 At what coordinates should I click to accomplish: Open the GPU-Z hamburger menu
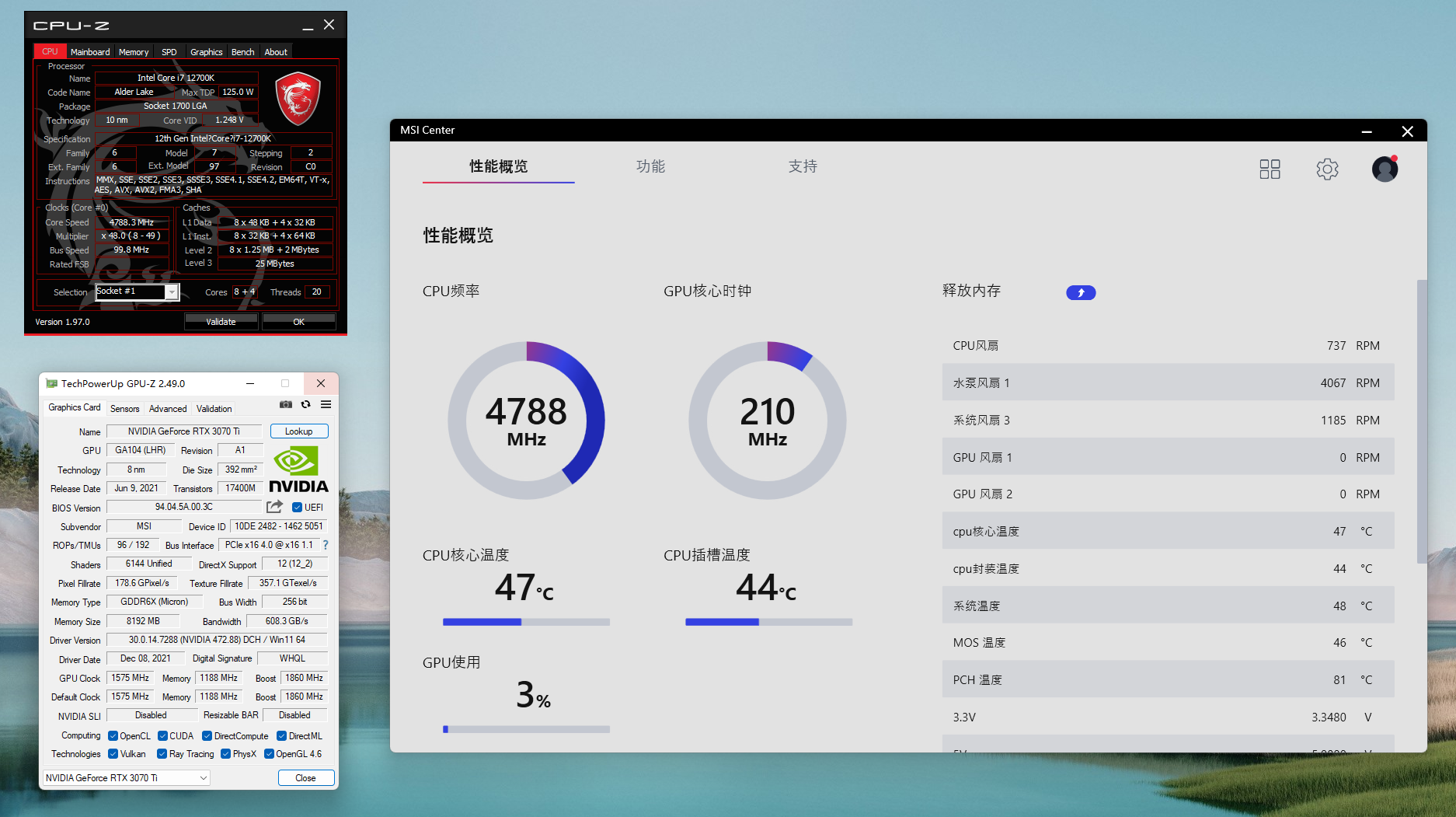point(326,404)
